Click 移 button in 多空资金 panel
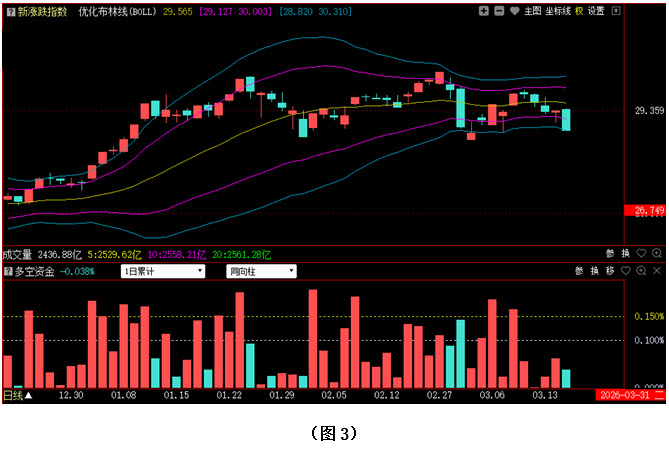This screenshot has width=669, height=453. (609, 271)
